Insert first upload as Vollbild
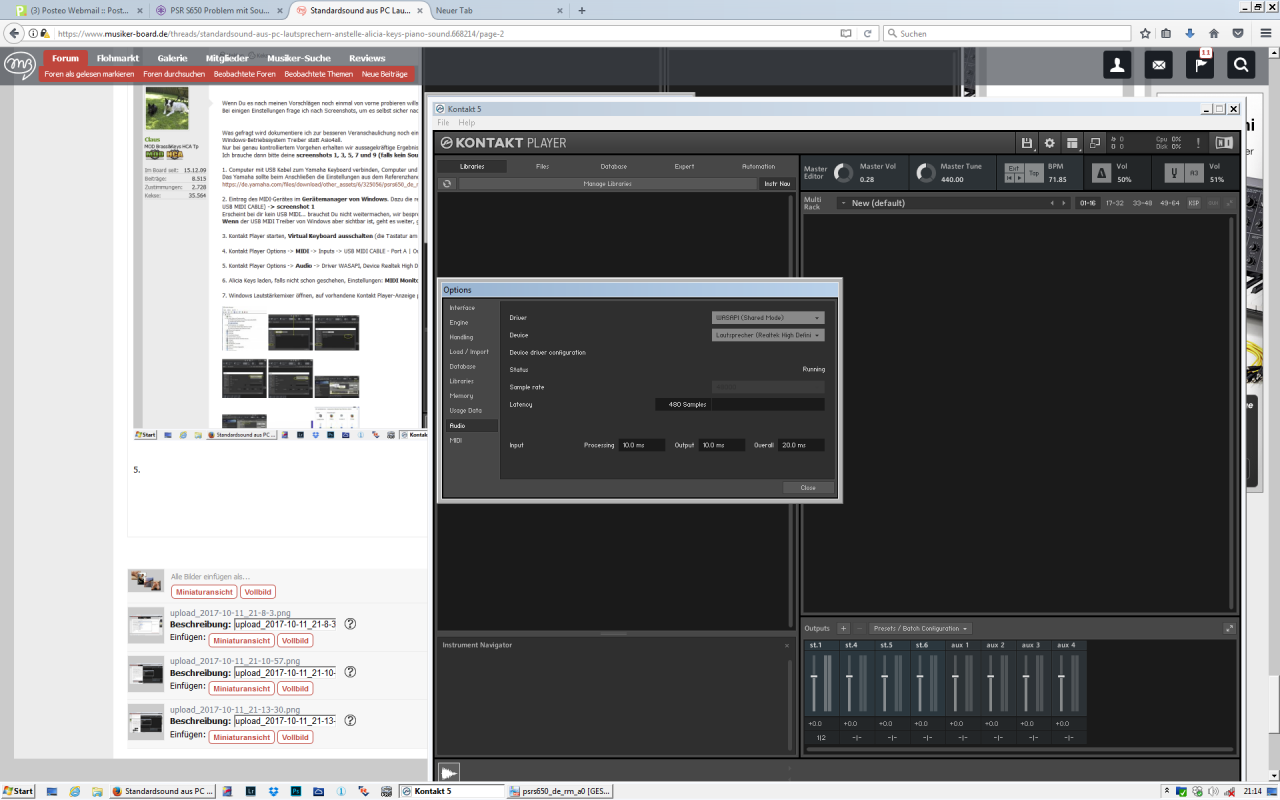Screen dimensions: 1280x800 pos(295,640)
